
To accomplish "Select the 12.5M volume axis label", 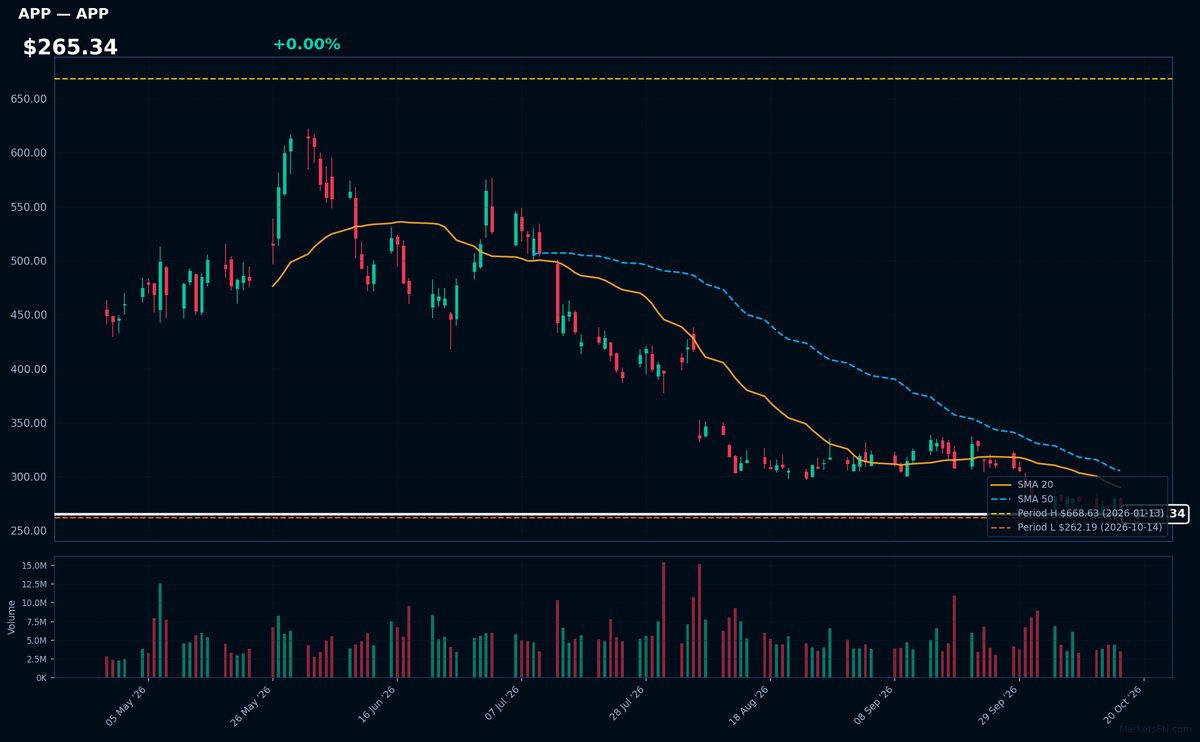I will 33,584.
